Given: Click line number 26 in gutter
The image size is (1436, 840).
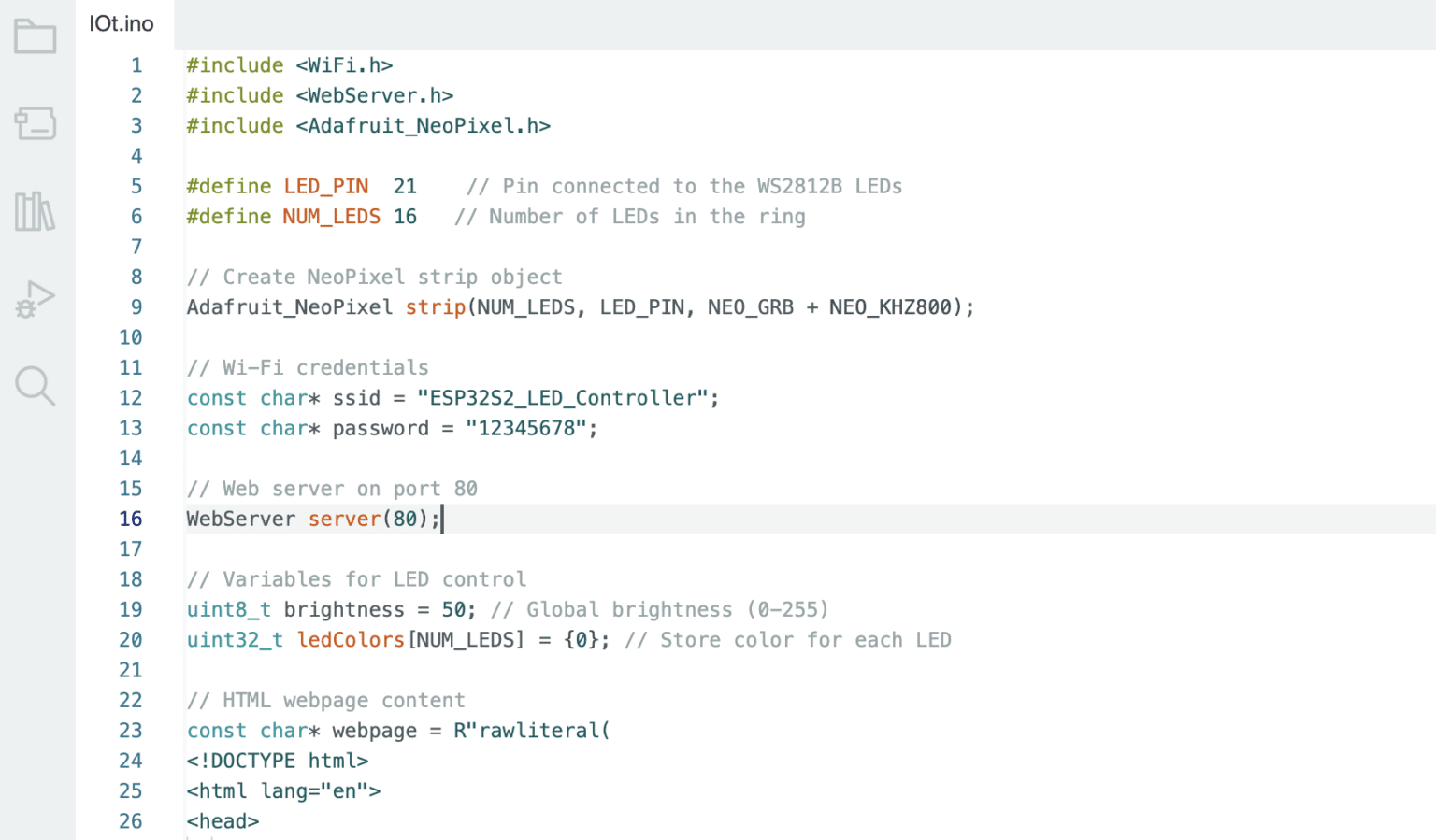Looking at the screenshot, I should coord(131,821).
